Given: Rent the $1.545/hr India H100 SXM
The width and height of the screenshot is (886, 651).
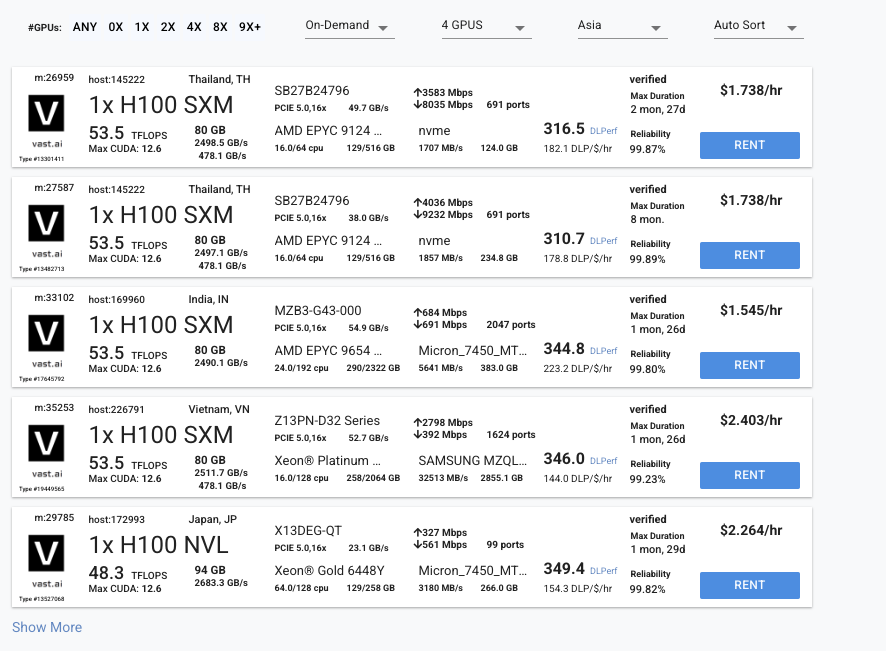Looking at the screenshot, I should coord(749,365).
